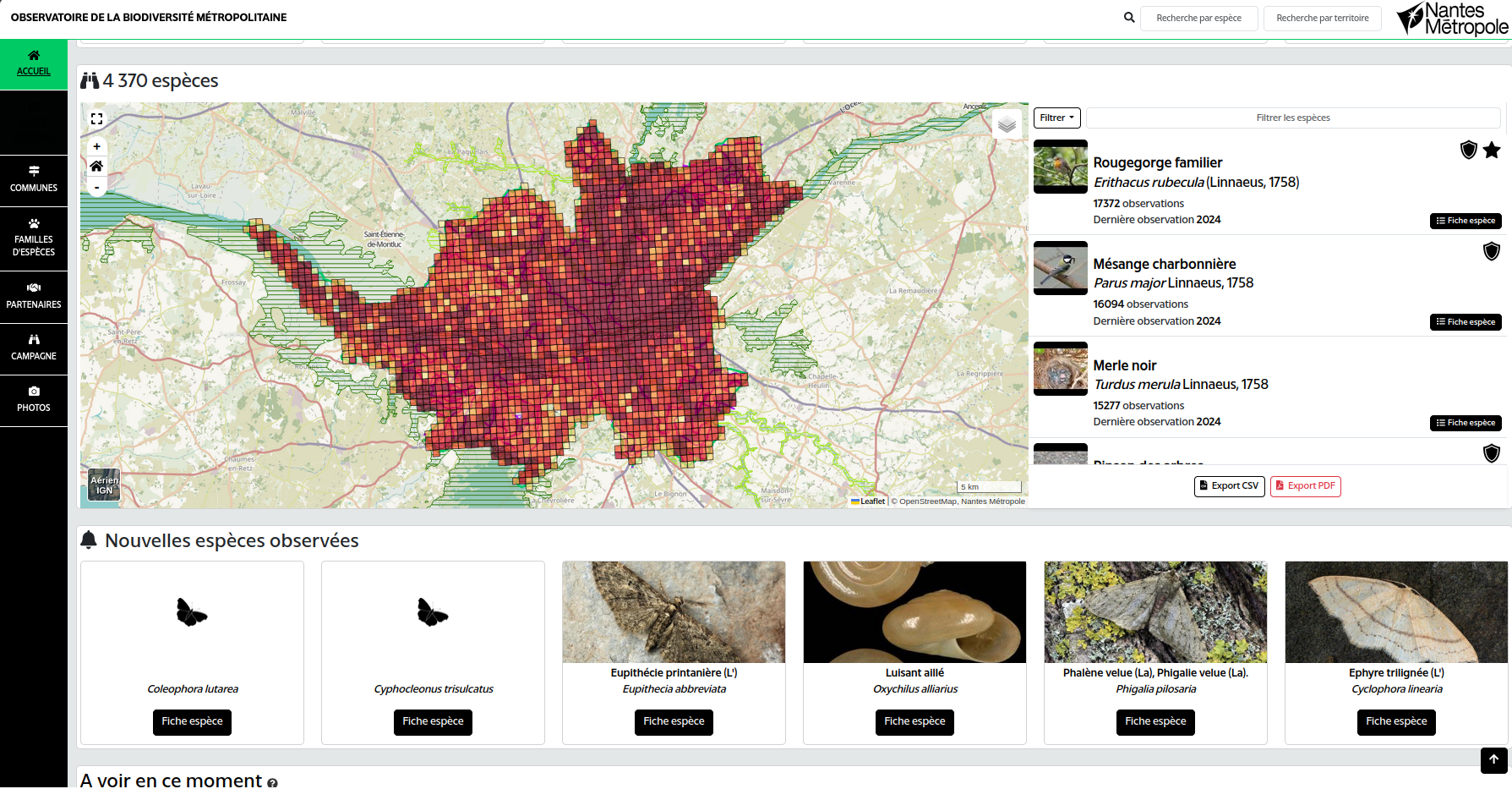Click the Nantes Métropole logo
Image resolution: width=1512 pixels, height=789 pixels.
click(1452, 19)
